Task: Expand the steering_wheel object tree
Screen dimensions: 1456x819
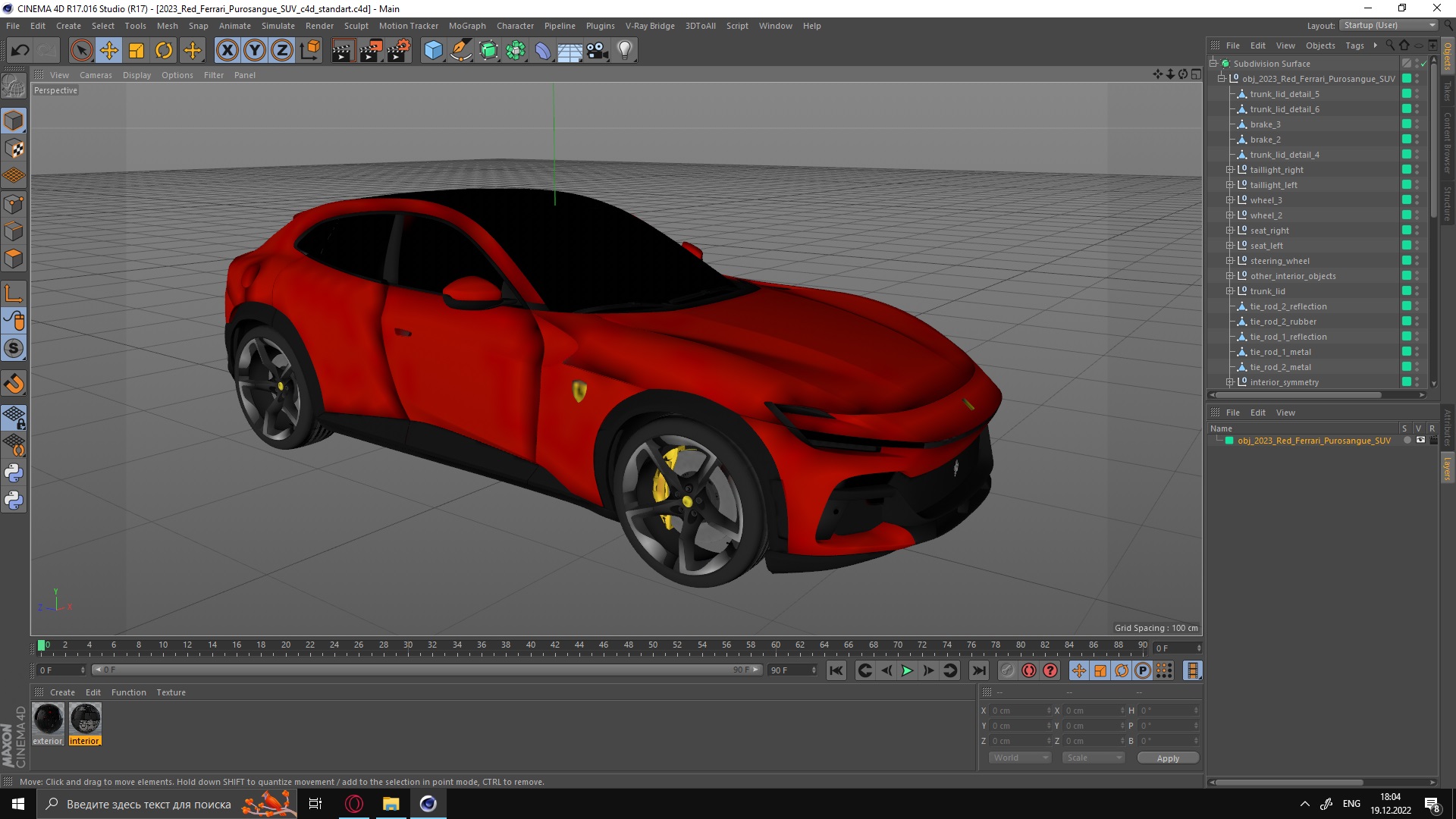Action: click(x=1229, y=261)
